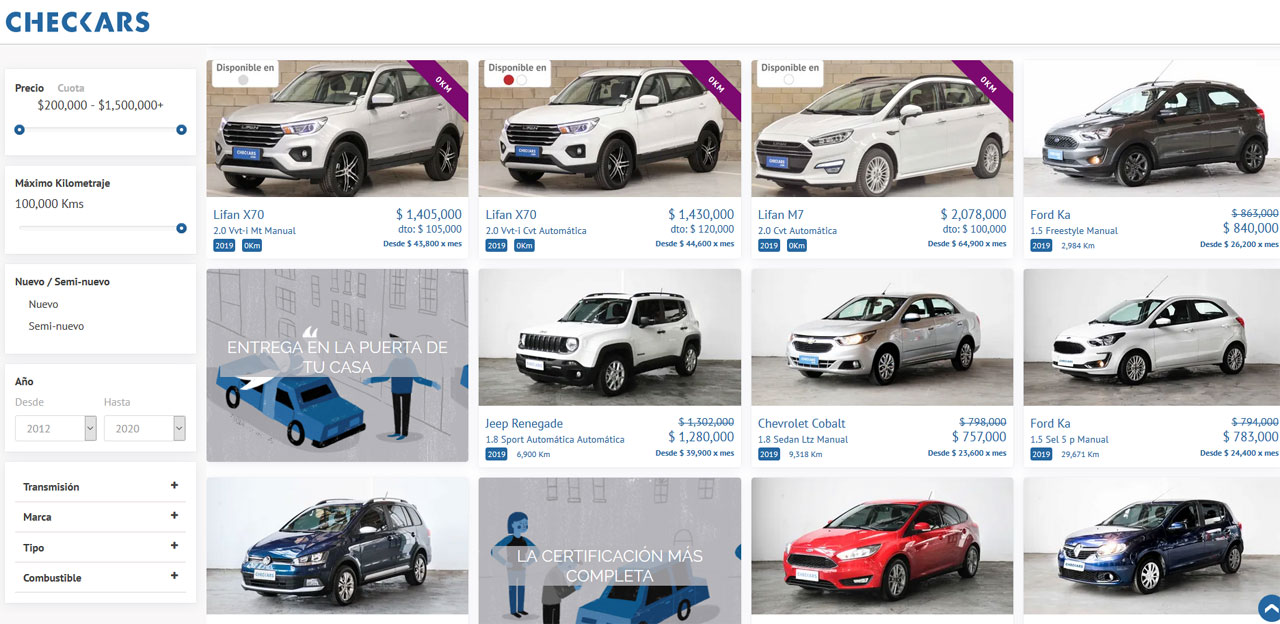Expand the Tipo filter section

pos(101,547)
